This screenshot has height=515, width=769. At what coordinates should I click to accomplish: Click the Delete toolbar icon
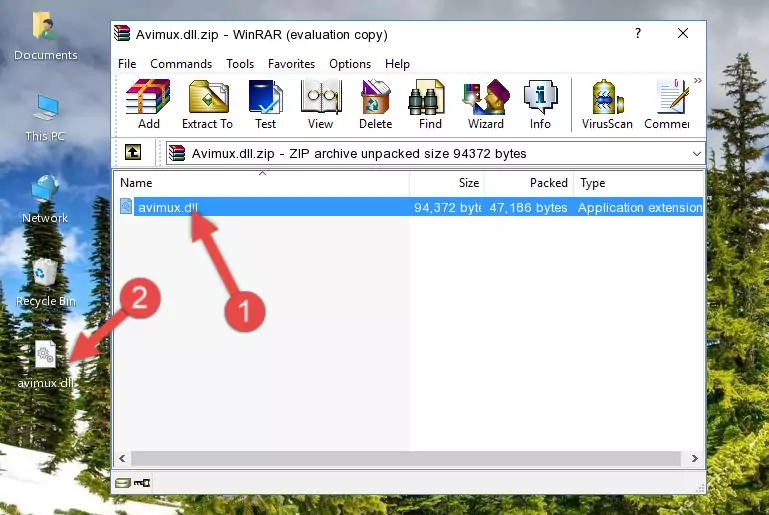click(x=376, y=104)
